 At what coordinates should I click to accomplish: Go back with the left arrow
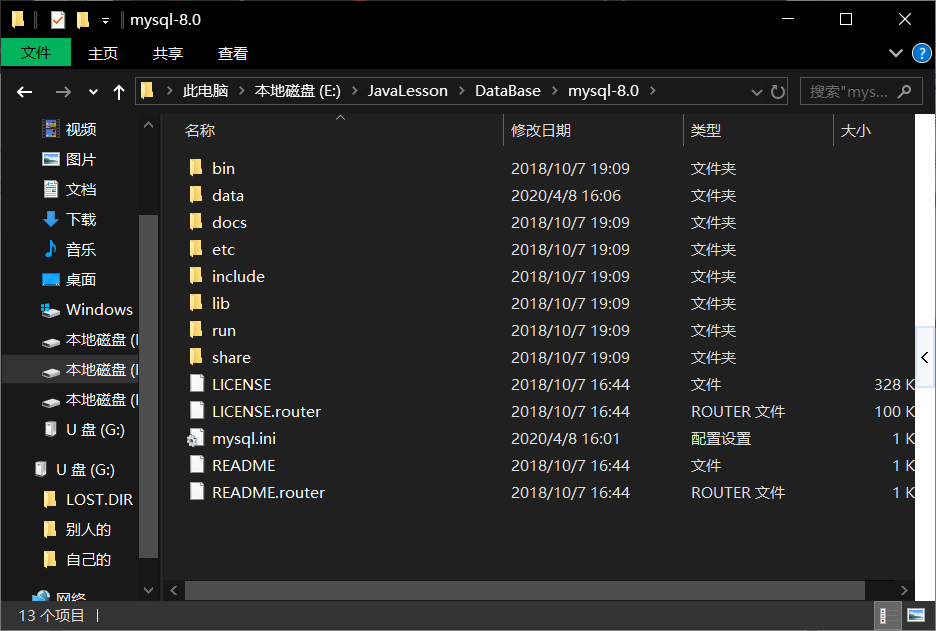point(24,92)
